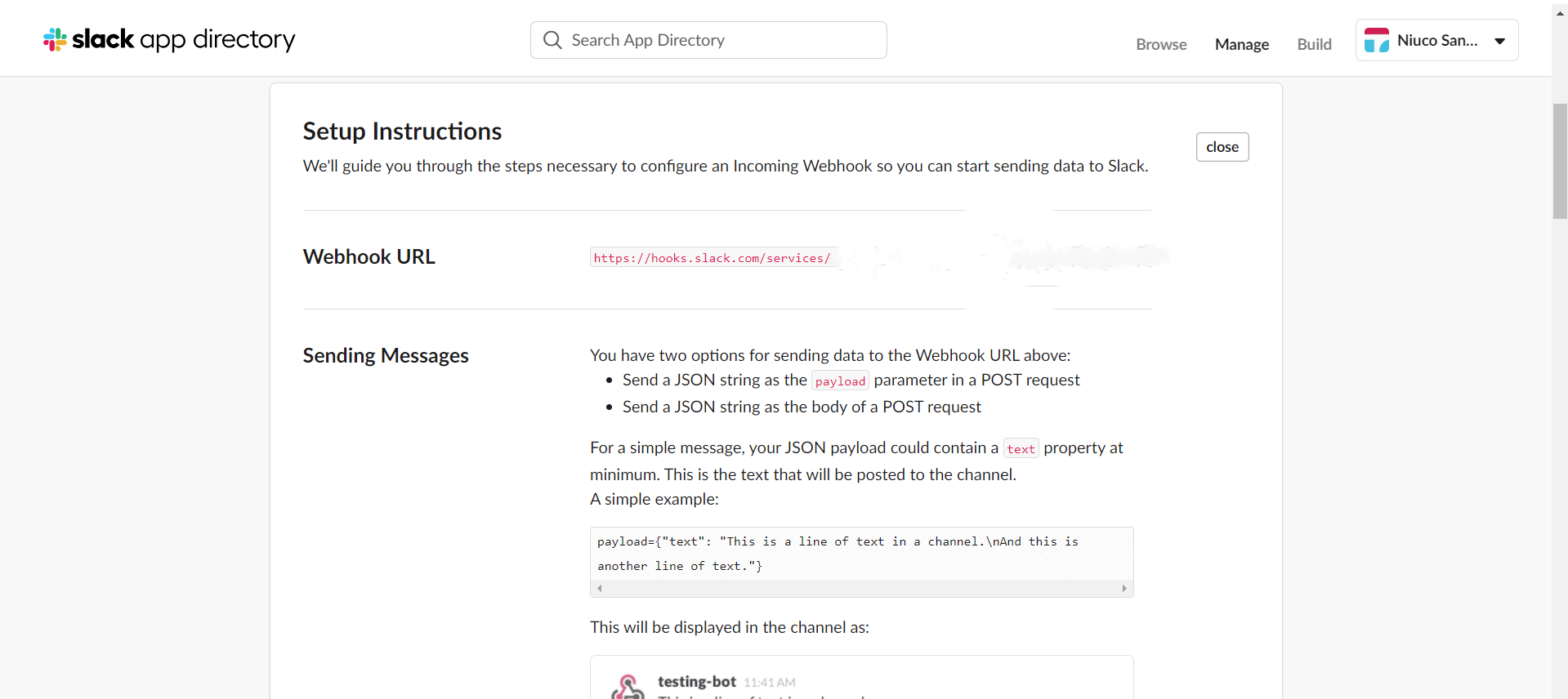Screen dimensions: 1568x699
Task: Open the workspace dropdown arrow
Action: [x=1500, y=41]
